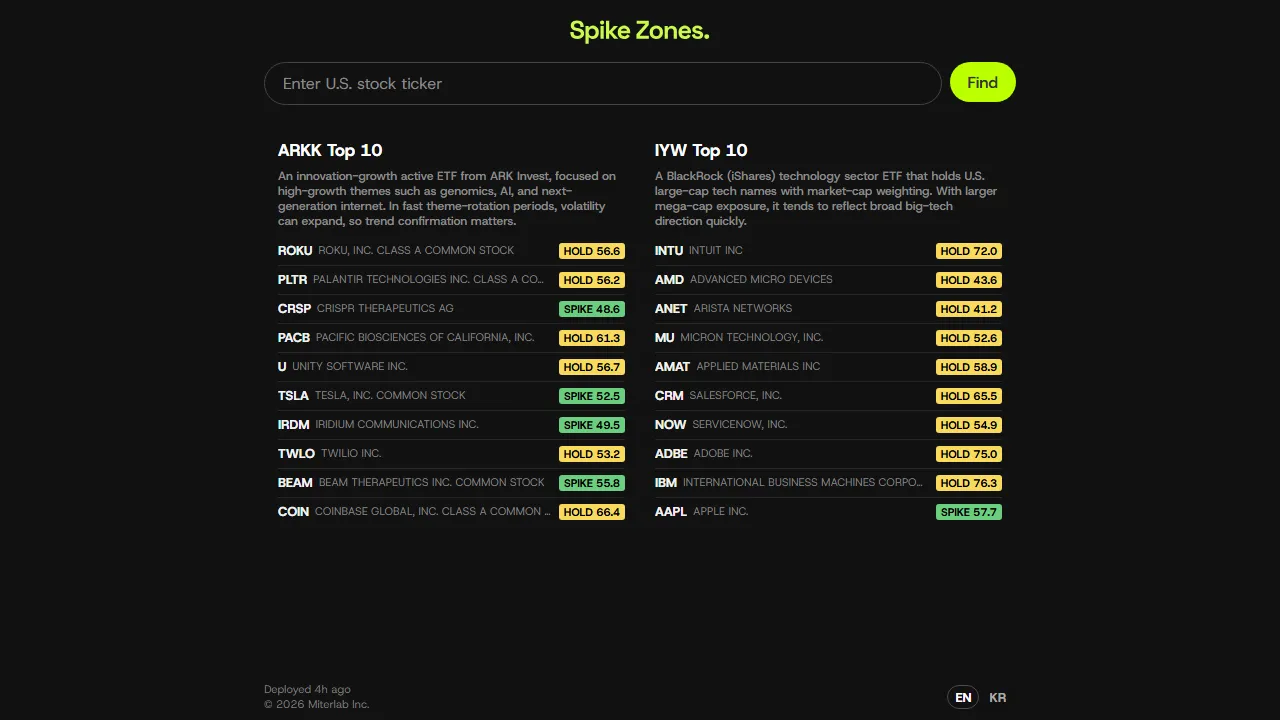This screenshot has width=1280, height=720.
Task: Switch to the IYW Top 10 section
Action: pos(701,150)
